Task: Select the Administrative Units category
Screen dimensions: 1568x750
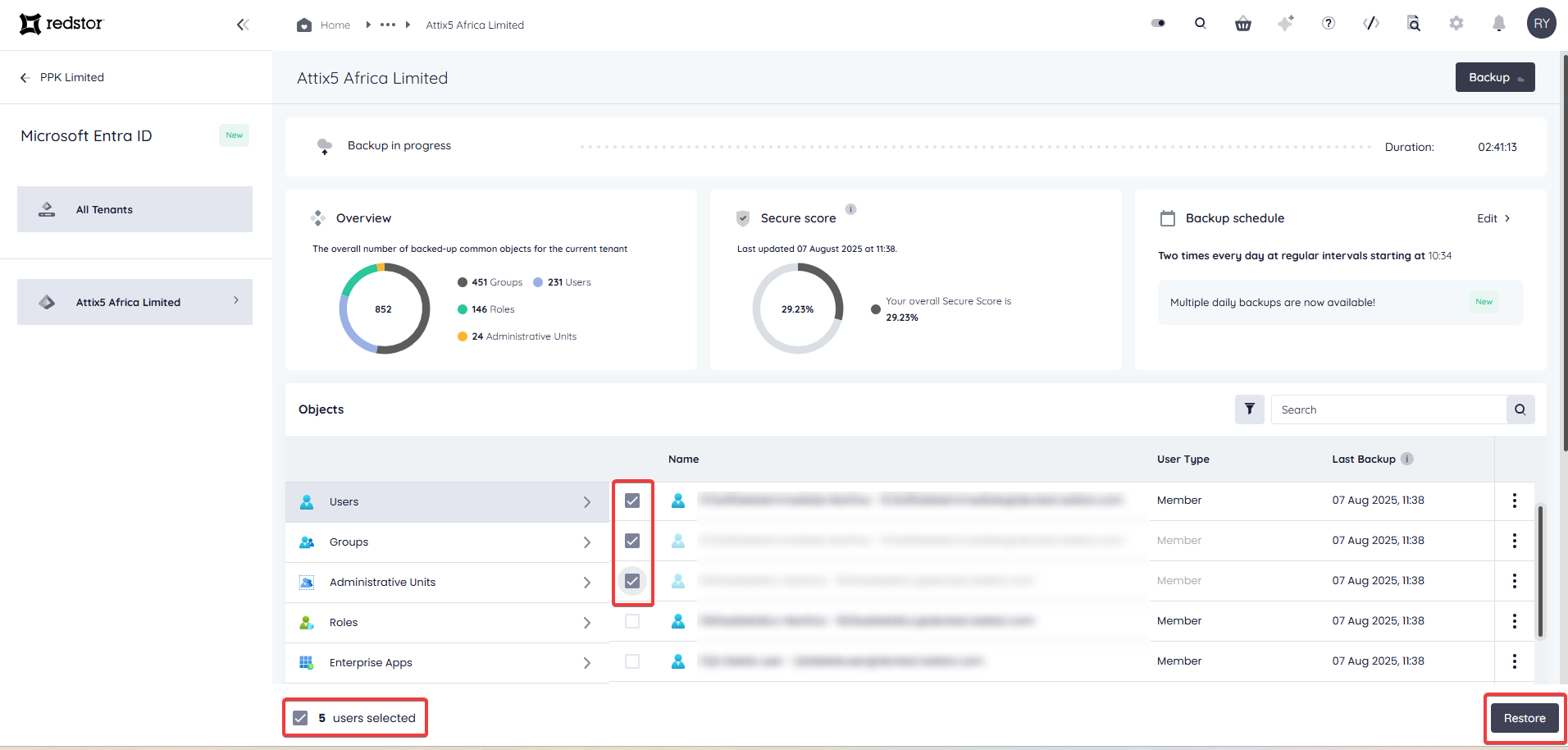Action: tap(447, 583)
